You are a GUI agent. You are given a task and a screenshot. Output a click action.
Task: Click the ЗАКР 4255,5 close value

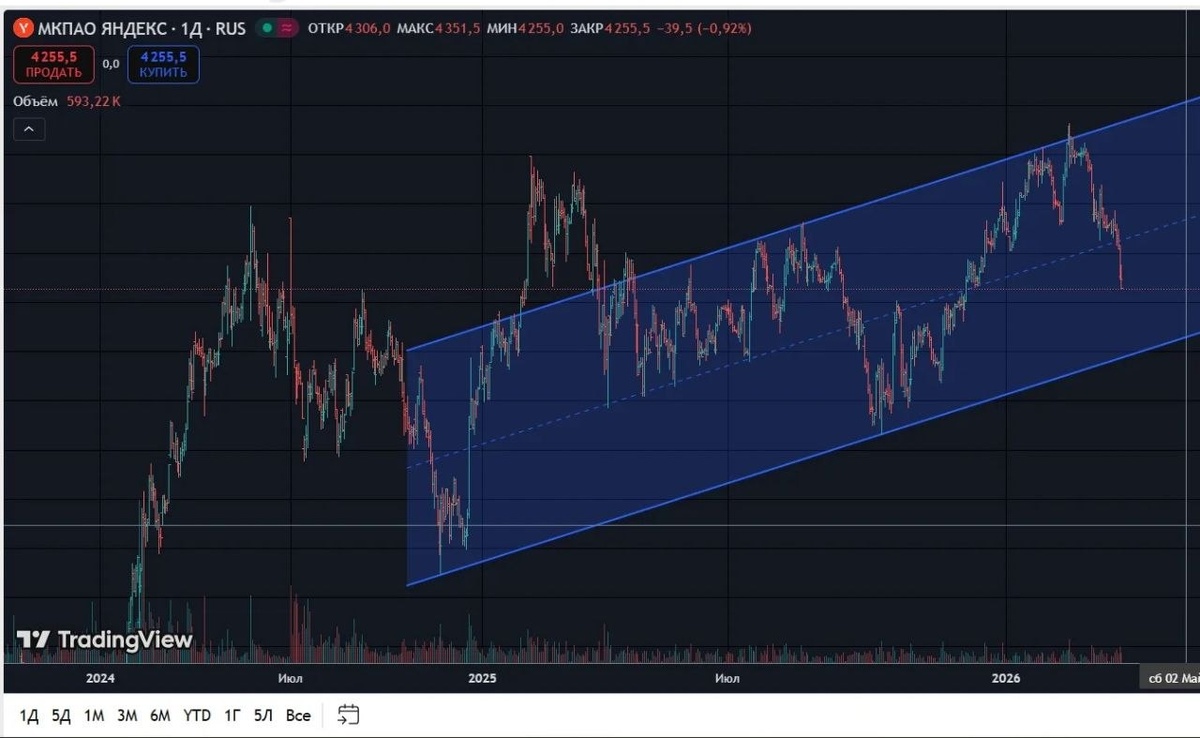click(611, 29)
